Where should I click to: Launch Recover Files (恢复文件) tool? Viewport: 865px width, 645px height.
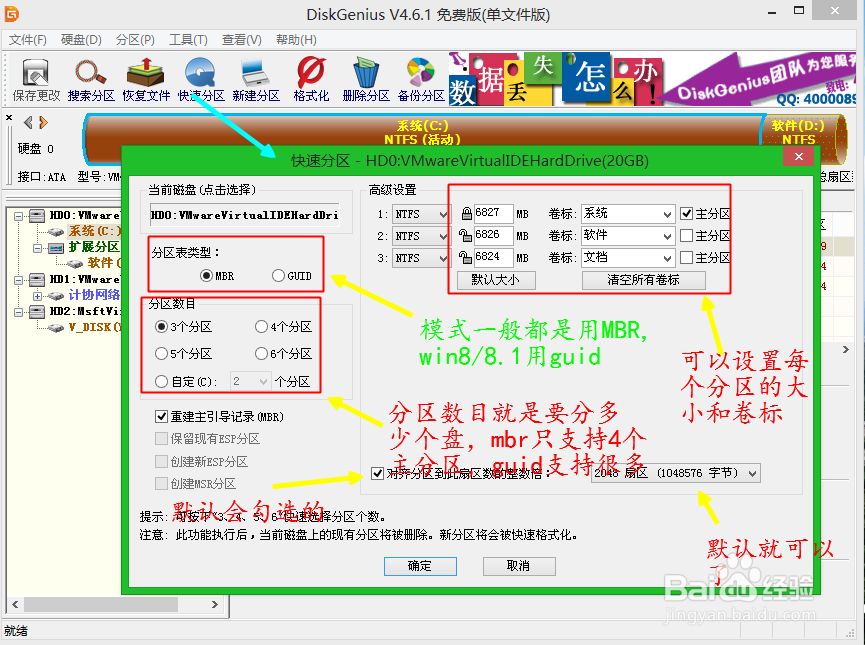(146, 80)
